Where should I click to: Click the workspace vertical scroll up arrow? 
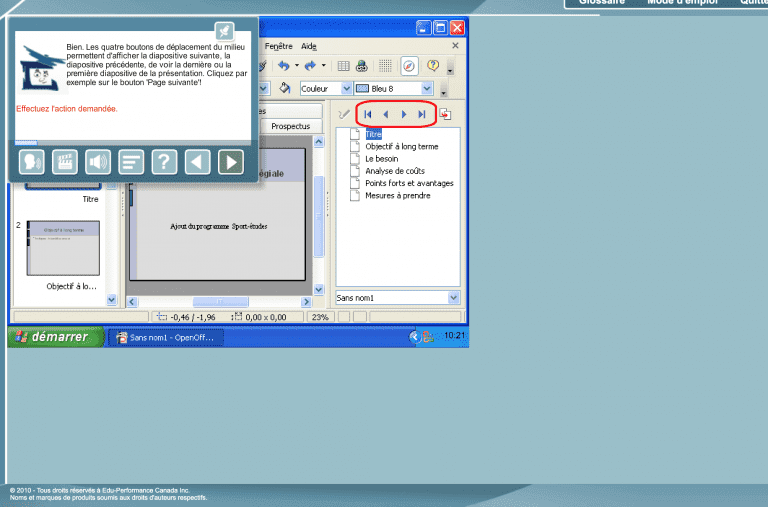point(318,142)
